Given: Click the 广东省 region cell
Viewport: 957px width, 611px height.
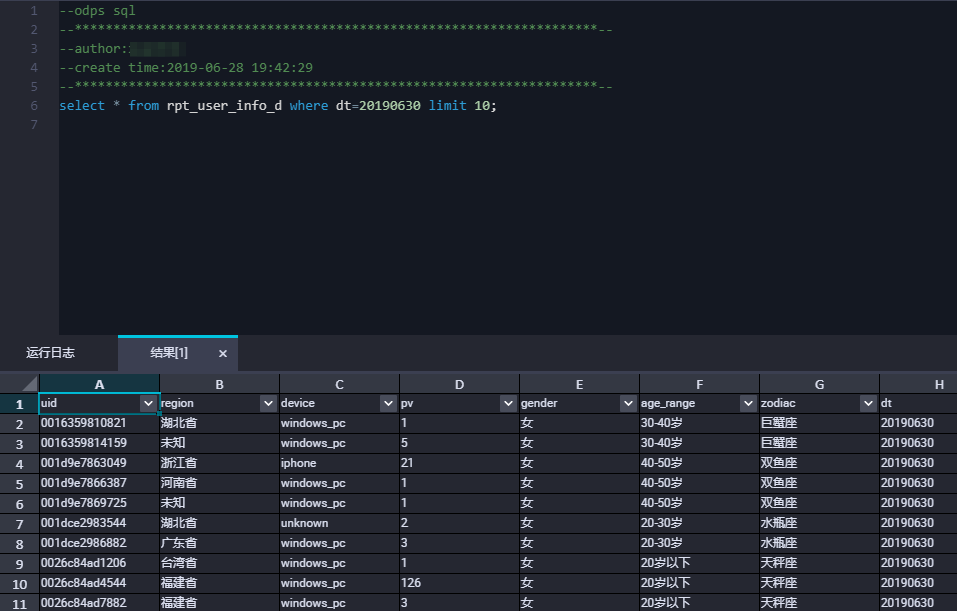Looking at the screenshot, I should click(219, 543).
